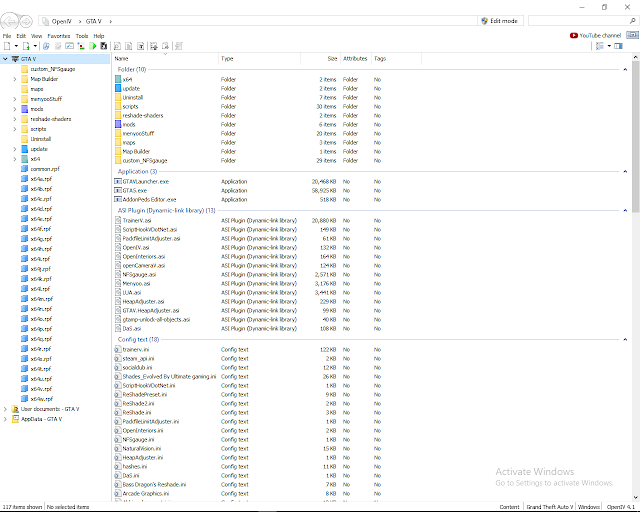Open the Help menu
This screenshot has height=512, width=640.
pyautogui.click(x=99, y=36)
